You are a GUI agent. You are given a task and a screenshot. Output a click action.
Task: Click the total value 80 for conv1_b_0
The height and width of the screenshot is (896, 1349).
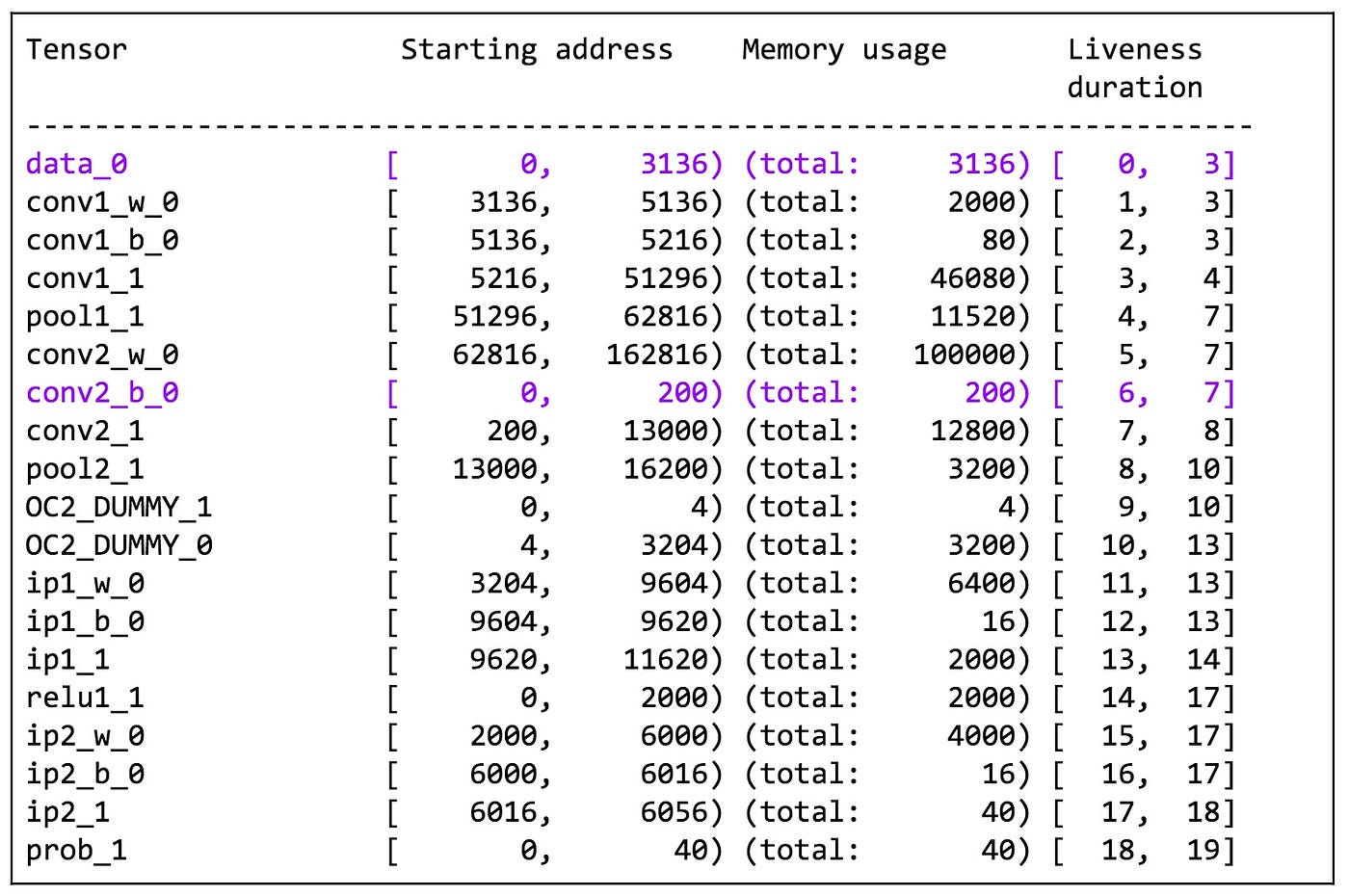pyautogui.click(x=998, y=240)
